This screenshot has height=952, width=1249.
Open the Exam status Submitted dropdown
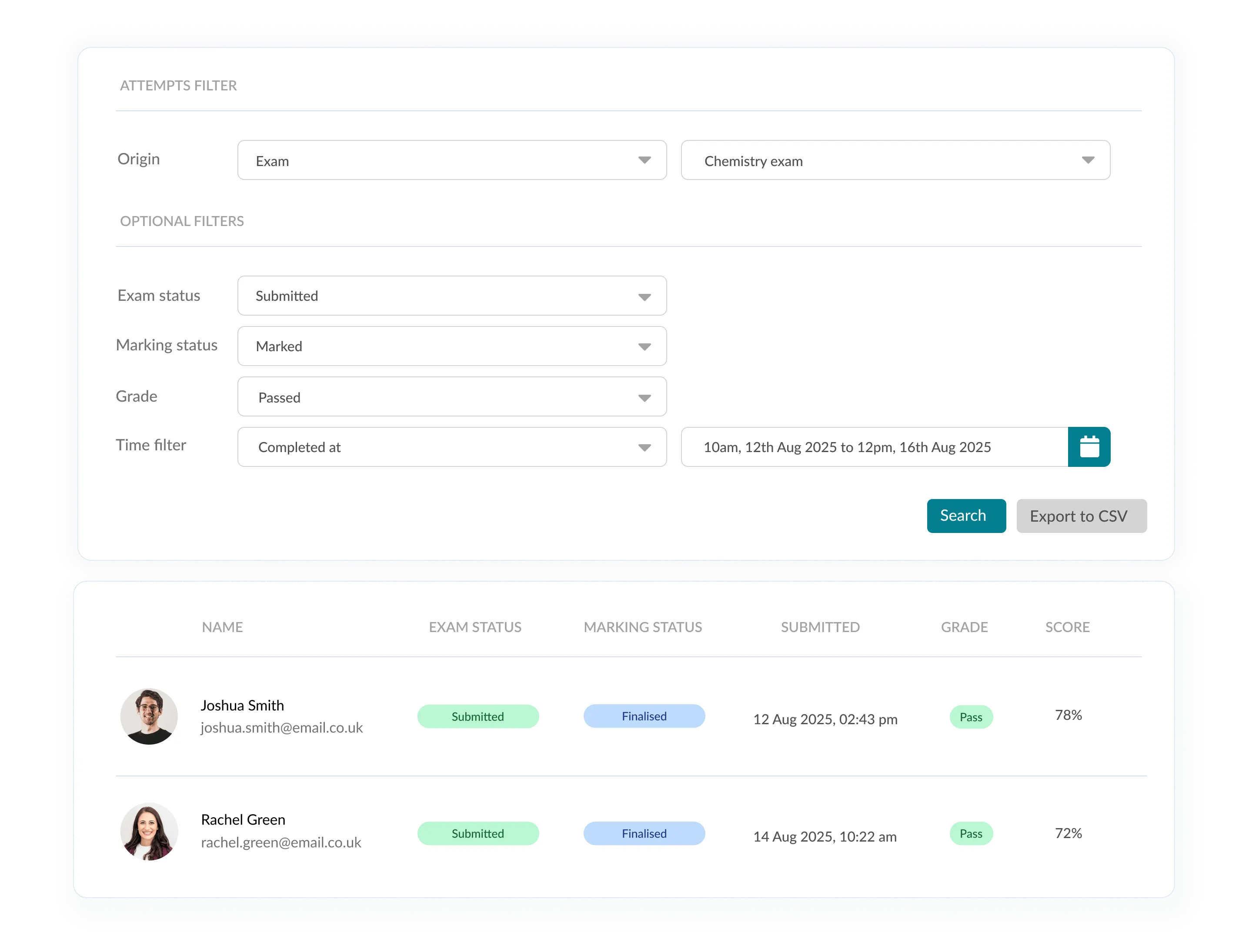tap(451, 296)
